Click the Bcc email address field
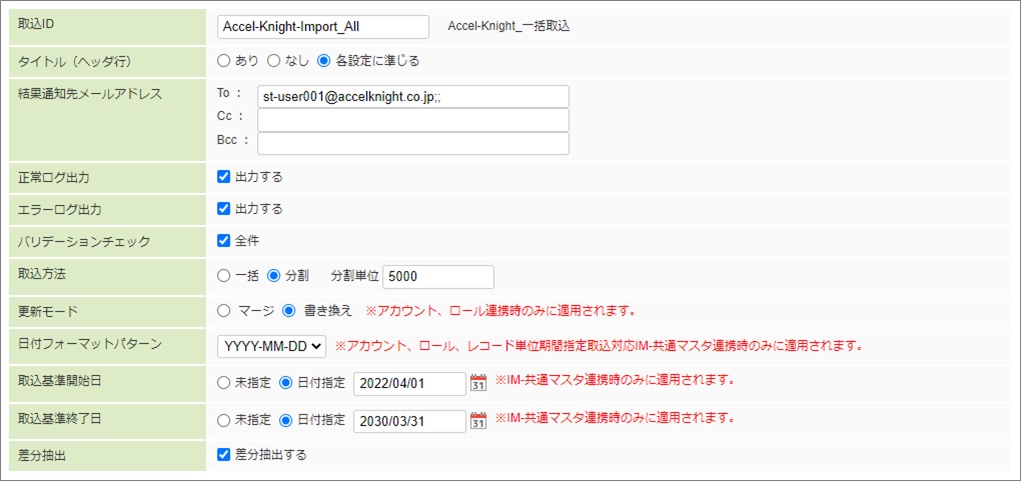This screenshot has height=481, width=1021. pyautogui.click(x=412, y=143)
